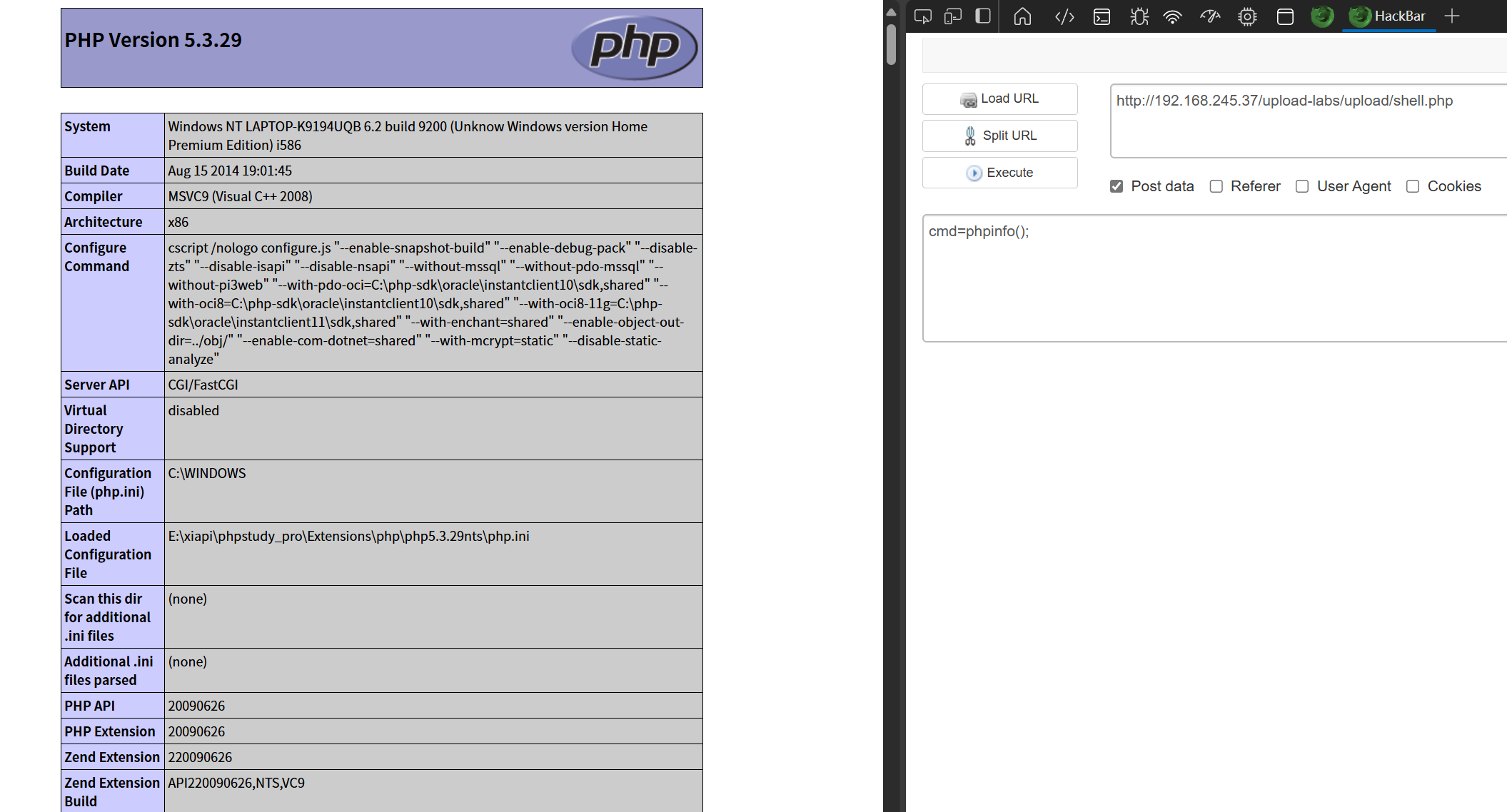Image resolution: width=1507 pixels, height=812 pixels.
Task: Open the Network wifi icon panel
Action: tap(1172, 16)
